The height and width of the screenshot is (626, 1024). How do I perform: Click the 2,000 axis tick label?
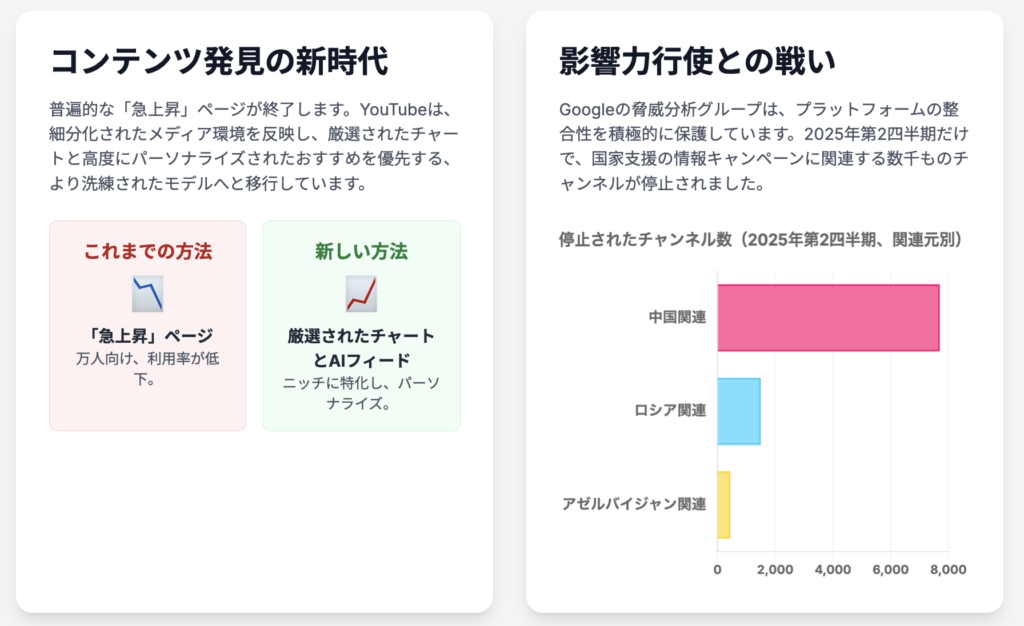point(775,569)
